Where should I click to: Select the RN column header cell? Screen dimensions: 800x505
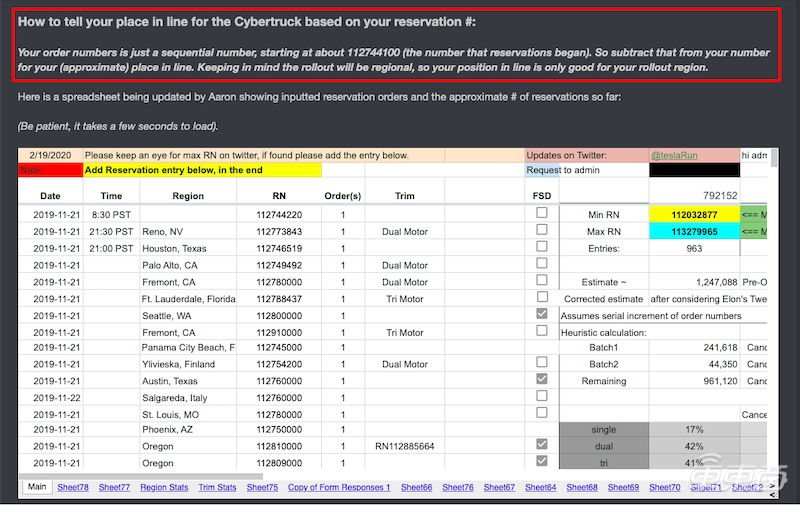point(278,196)
